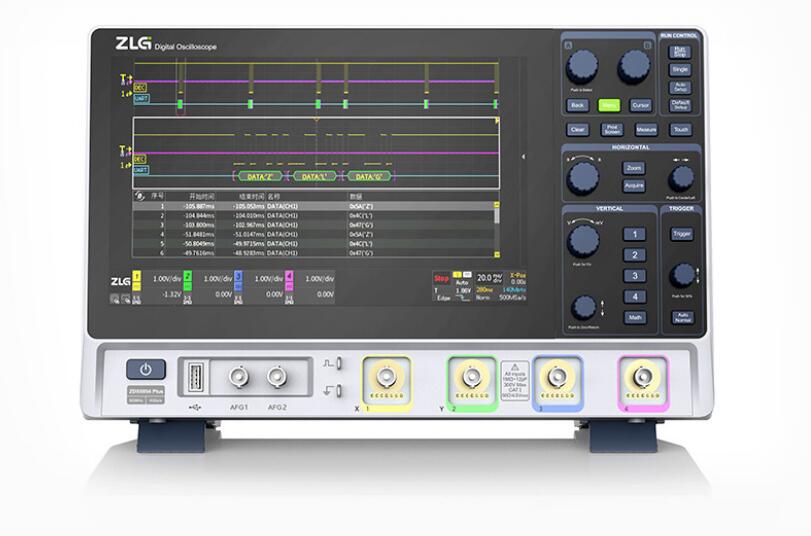Screen dimensions: 811x536
Task: Click the Cursor button
Action: (640, 106)
